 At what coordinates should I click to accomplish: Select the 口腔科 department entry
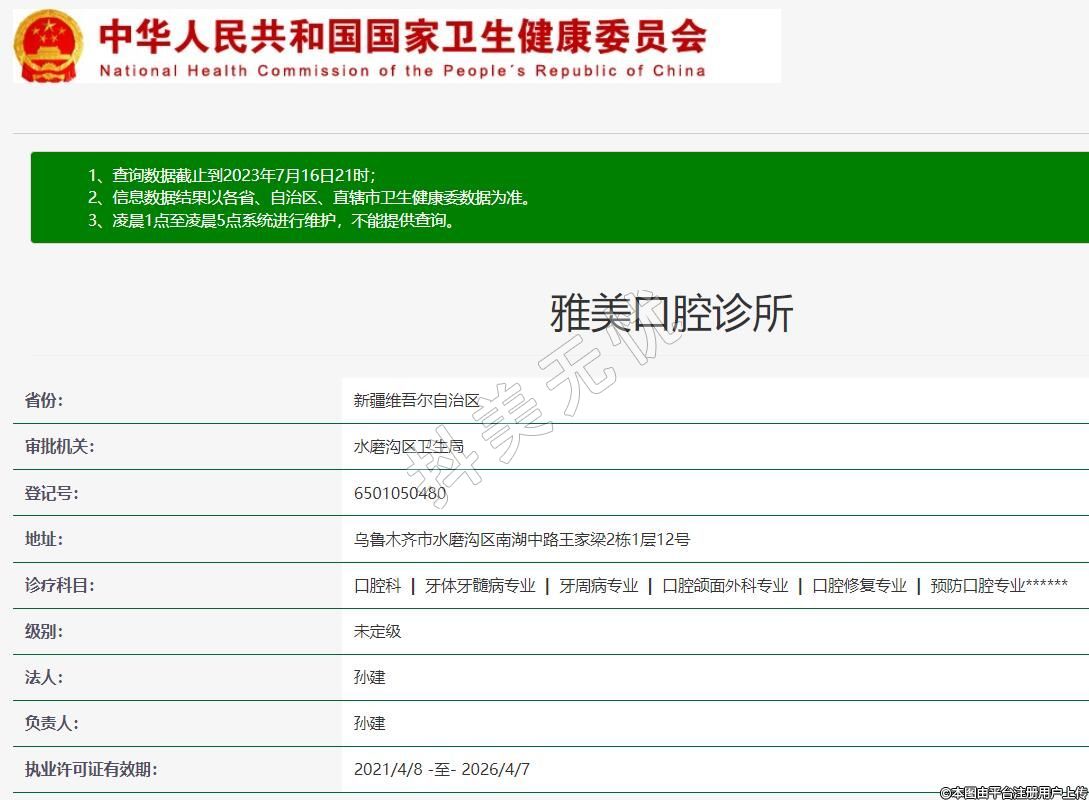coord(377,586)
